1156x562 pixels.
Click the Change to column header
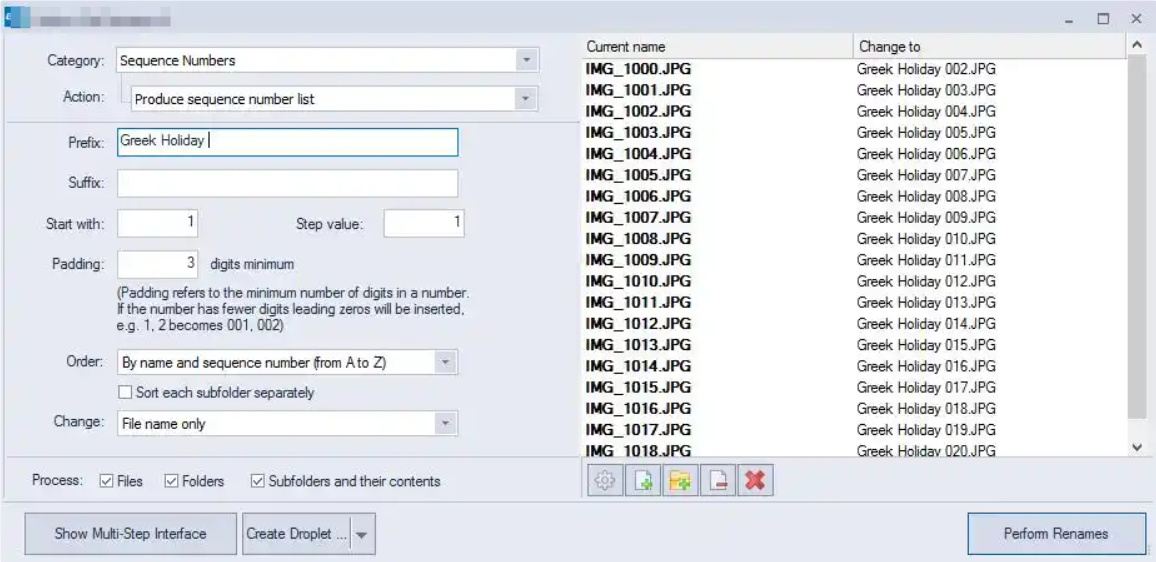pyautogui.click(x=990, y=46)
